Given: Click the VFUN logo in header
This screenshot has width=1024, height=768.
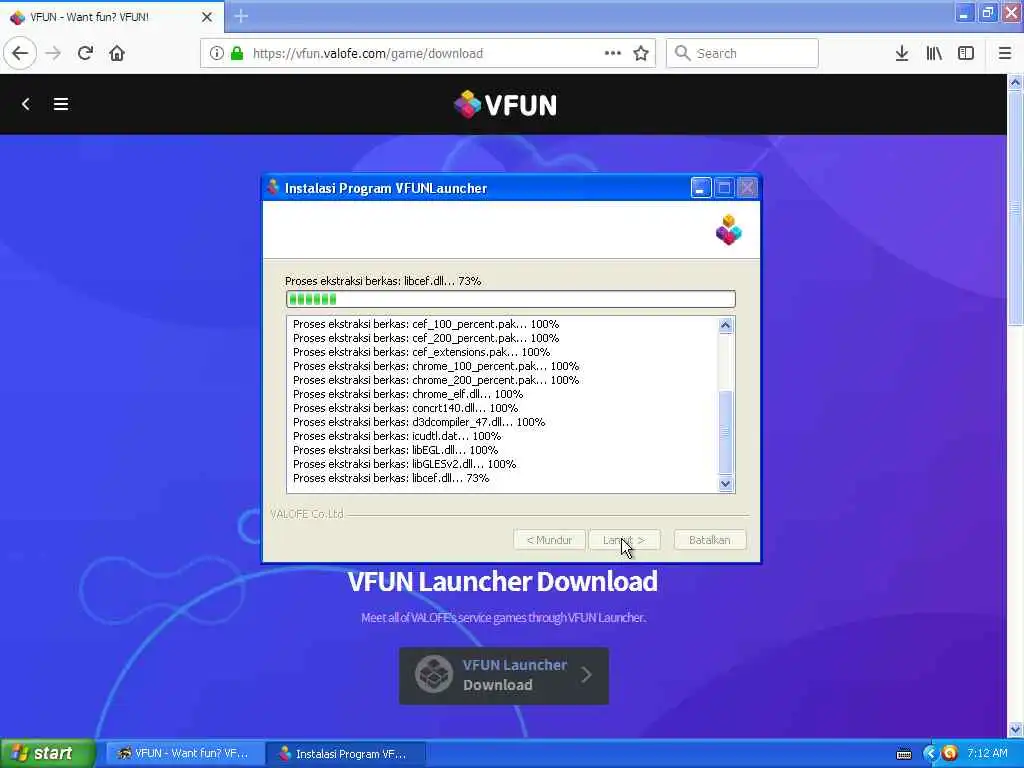Looking at the screenshot, I should 505,104.
